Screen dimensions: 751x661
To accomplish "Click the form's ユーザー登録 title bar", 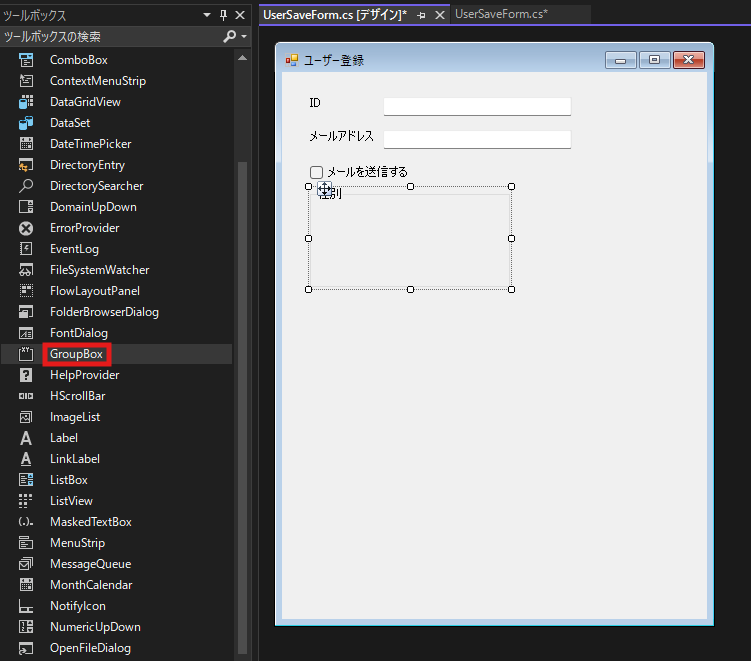I will point(494,60).
